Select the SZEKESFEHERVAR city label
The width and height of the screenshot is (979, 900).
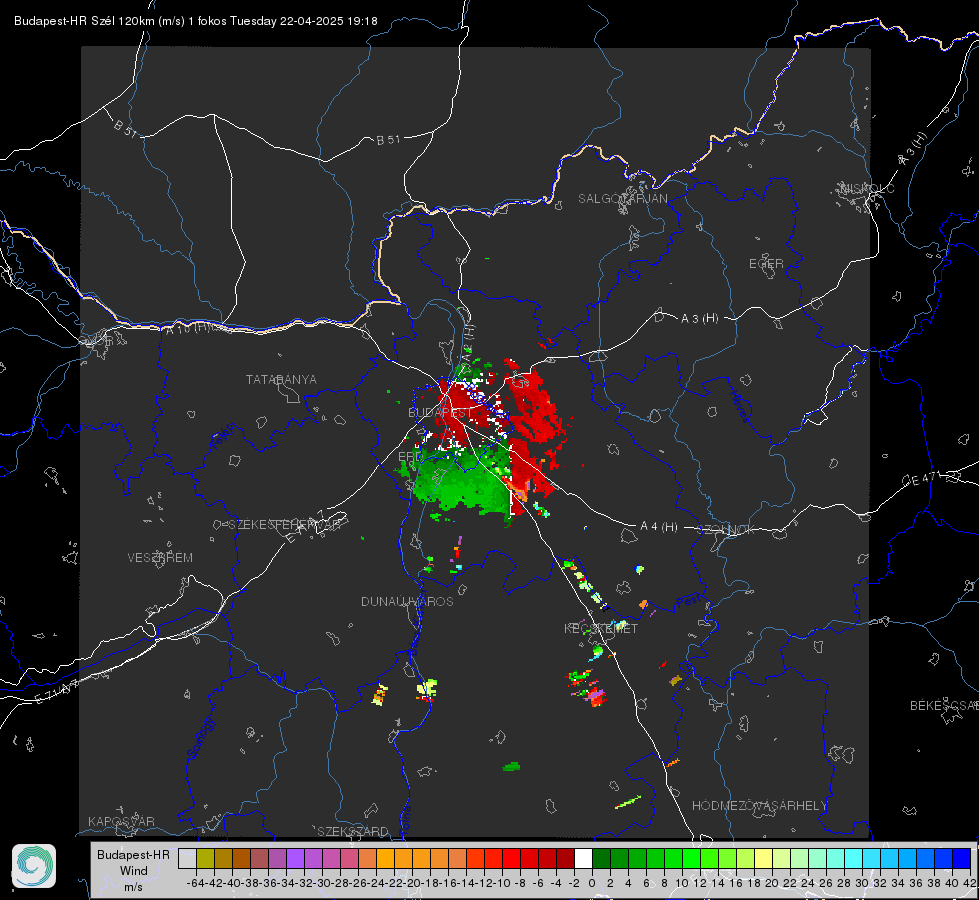pyautogui.click(x=285, y=525)
